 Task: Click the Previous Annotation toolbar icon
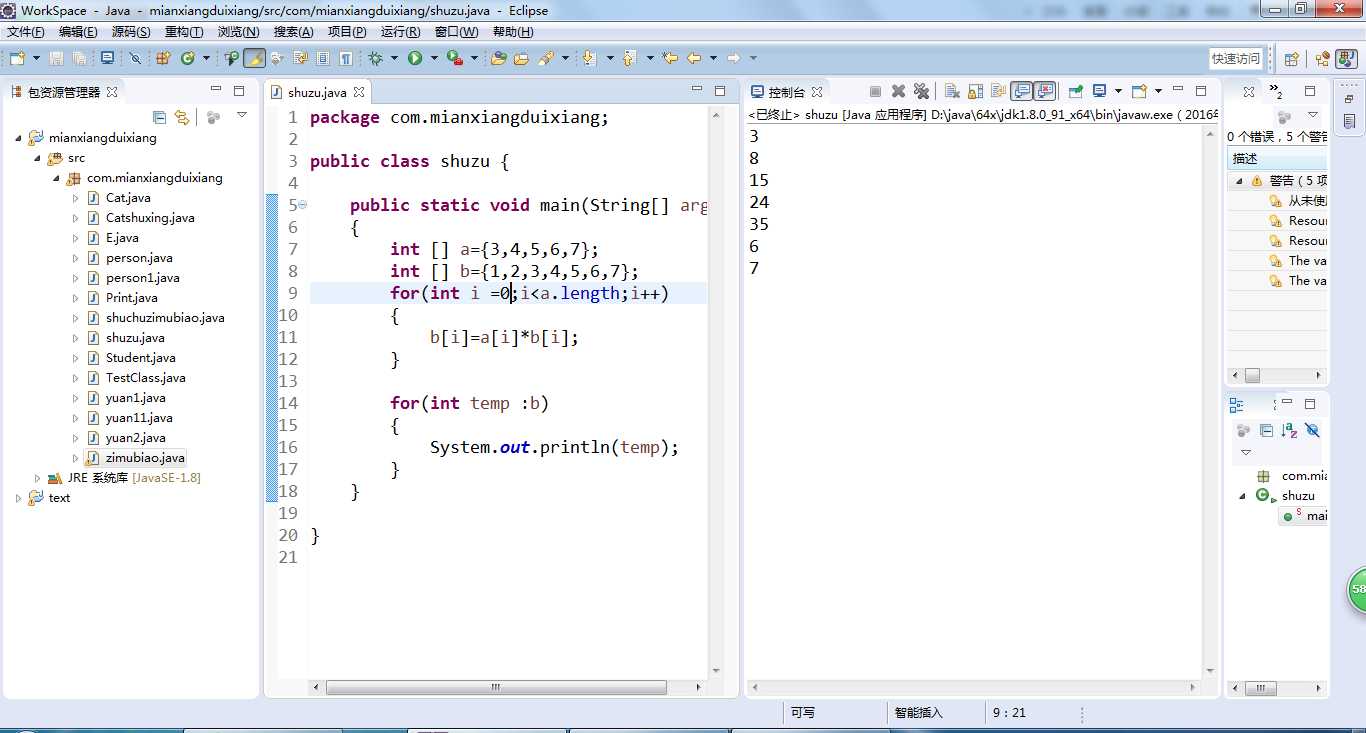coord(630,58)
